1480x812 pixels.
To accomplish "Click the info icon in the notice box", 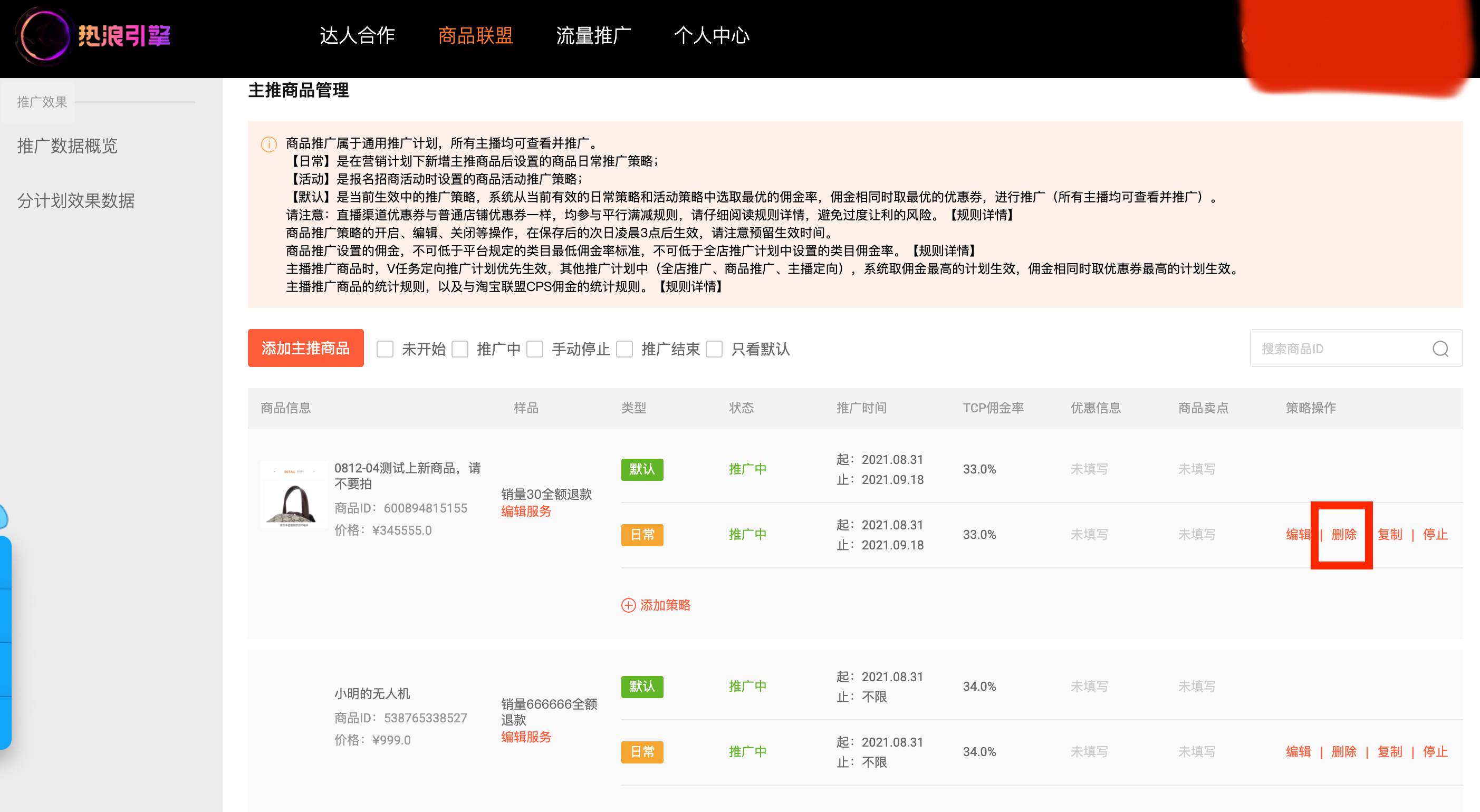I will (x=269, y=143).
